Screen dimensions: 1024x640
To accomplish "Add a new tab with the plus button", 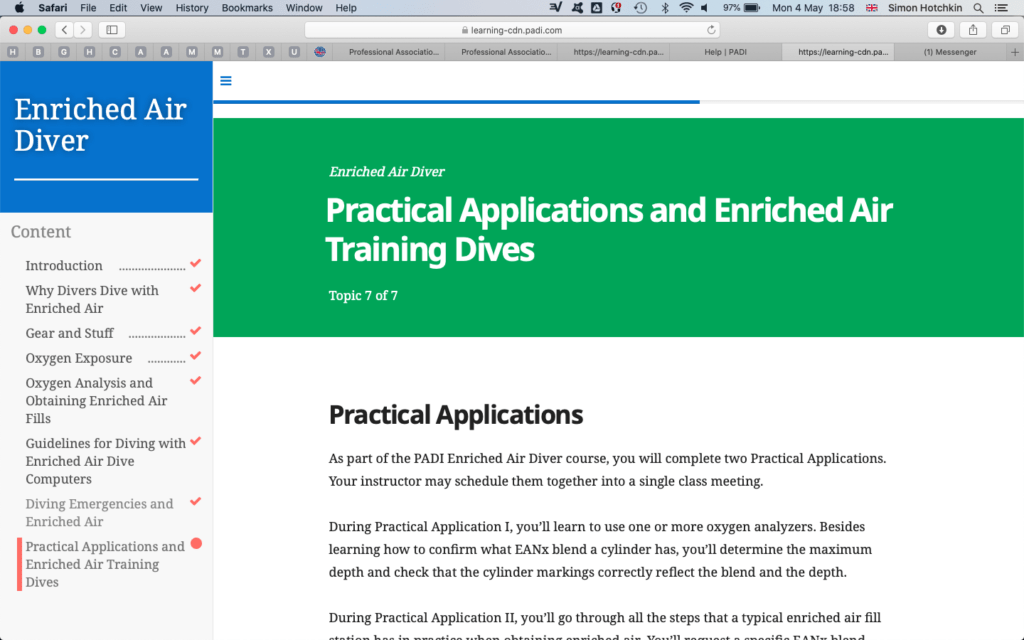I will [x=1015, y=52].
